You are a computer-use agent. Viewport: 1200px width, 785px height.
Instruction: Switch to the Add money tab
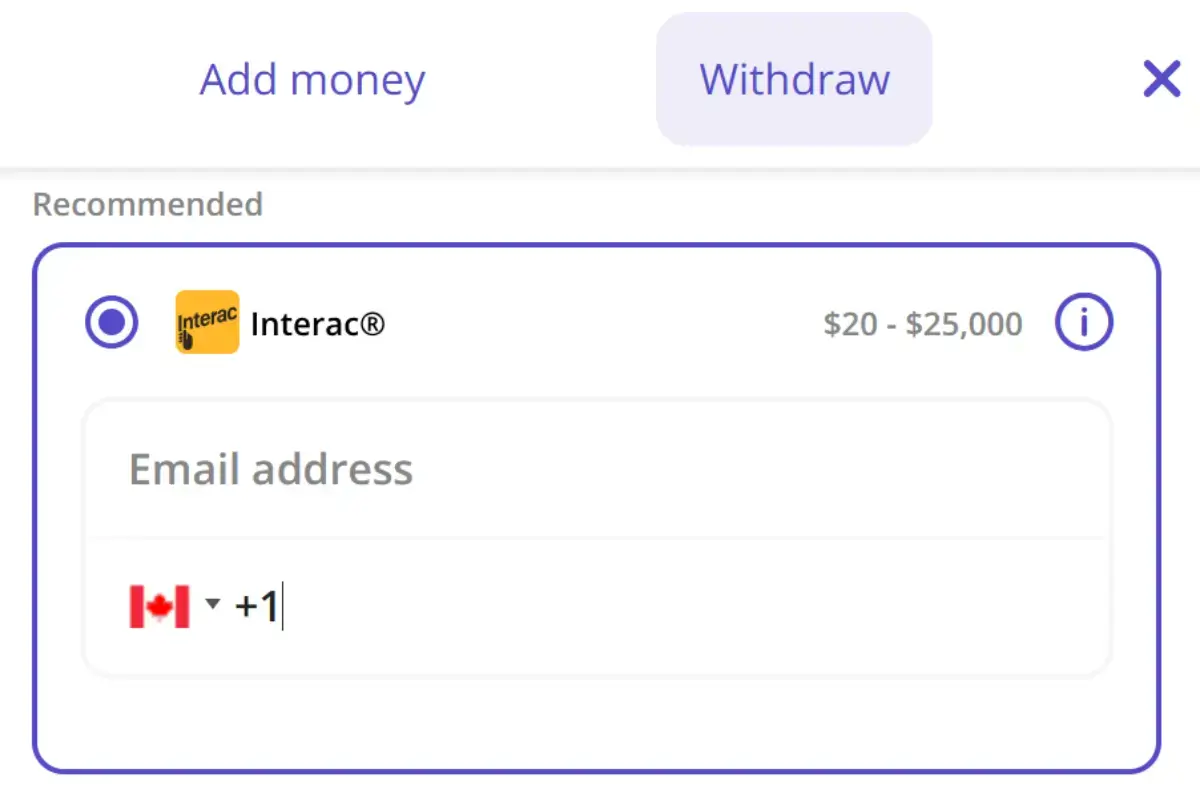pos(312,79)
